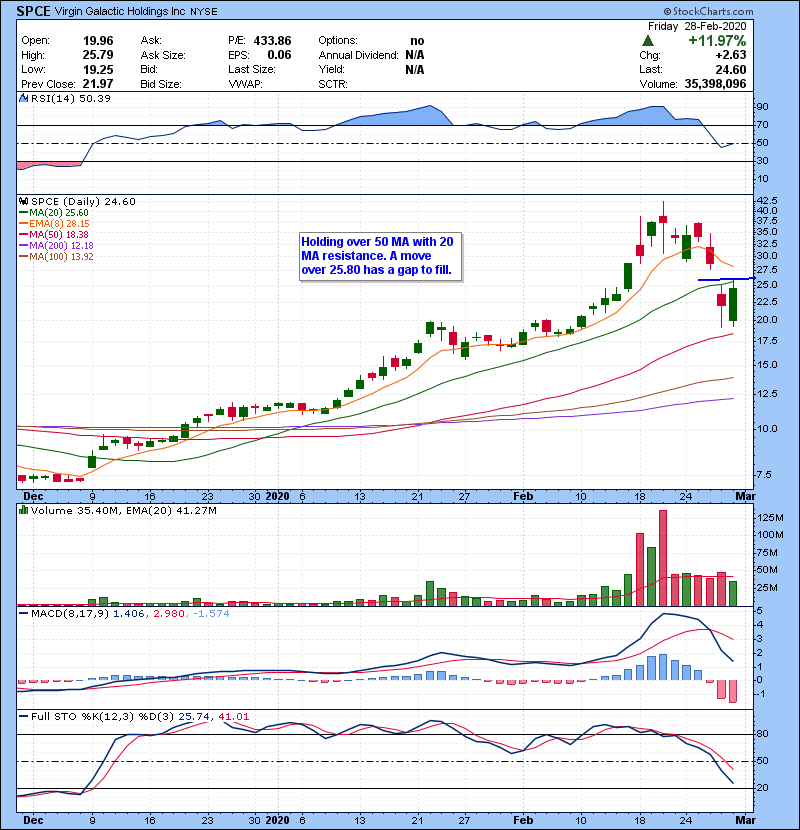Image resolution: width=800 pixels, height=830 pixels.
Task: Click the volume bars icon
Action: 23,510
